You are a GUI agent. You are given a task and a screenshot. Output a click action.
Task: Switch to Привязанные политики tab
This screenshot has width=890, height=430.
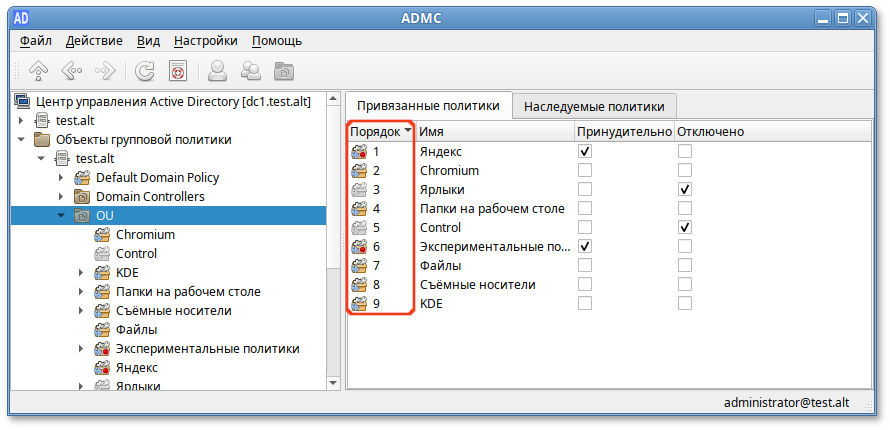pyautogui.click(x=429, y=106)
